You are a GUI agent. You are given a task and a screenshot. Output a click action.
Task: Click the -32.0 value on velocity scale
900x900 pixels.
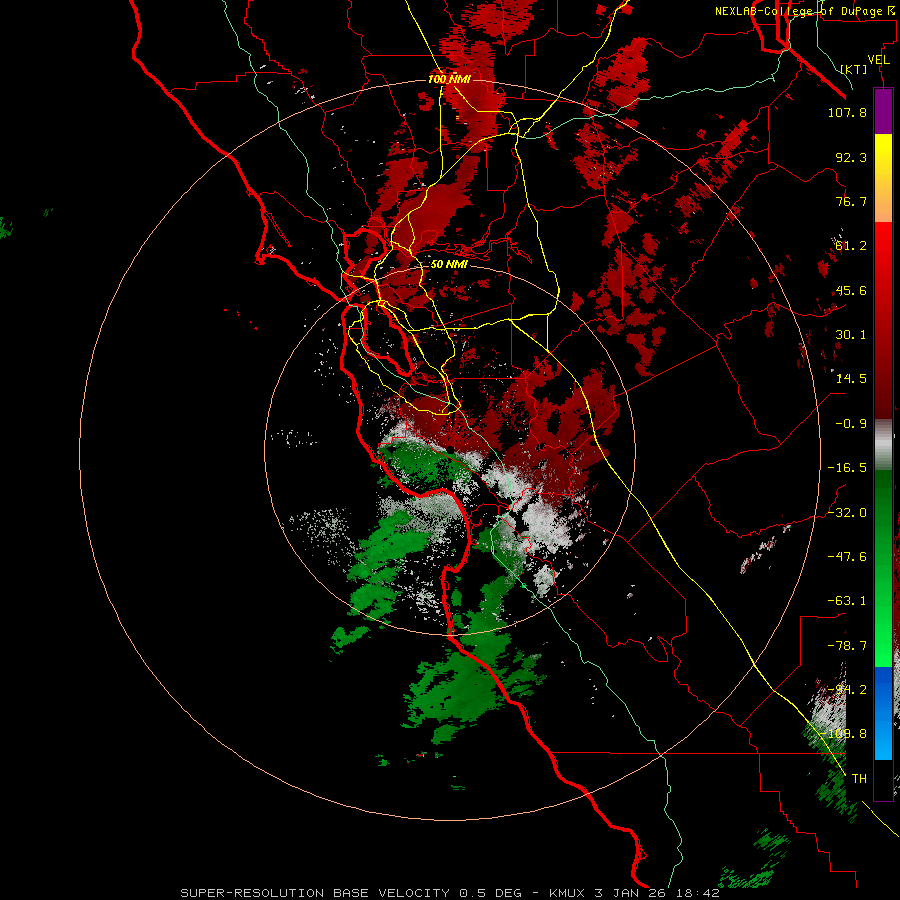point(847,513)
